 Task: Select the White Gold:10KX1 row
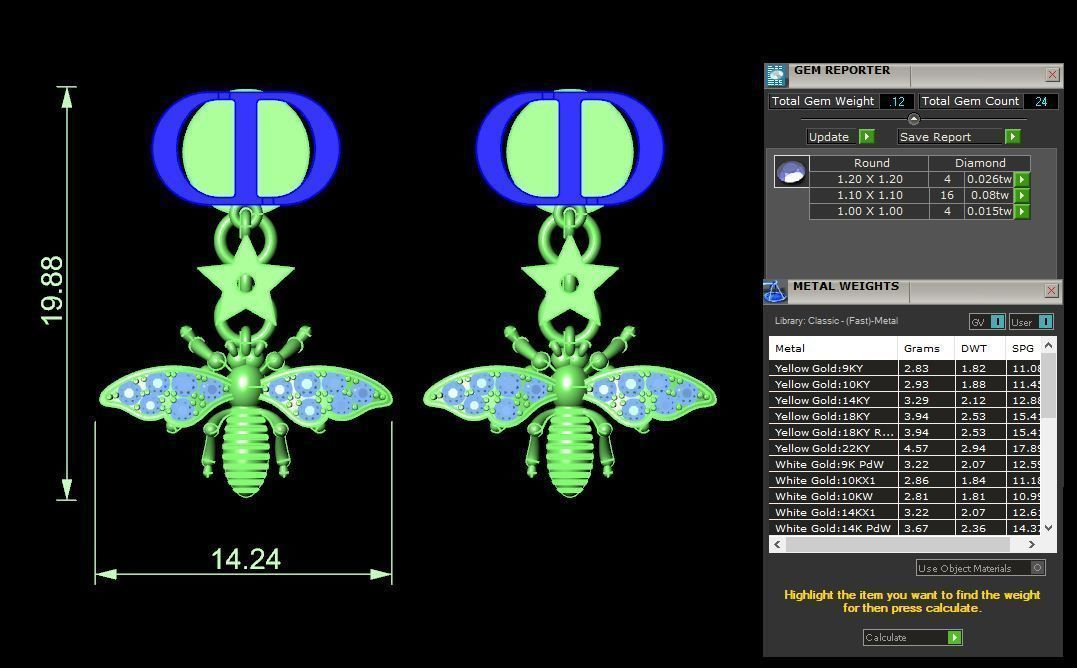click(x=905, y=481)
